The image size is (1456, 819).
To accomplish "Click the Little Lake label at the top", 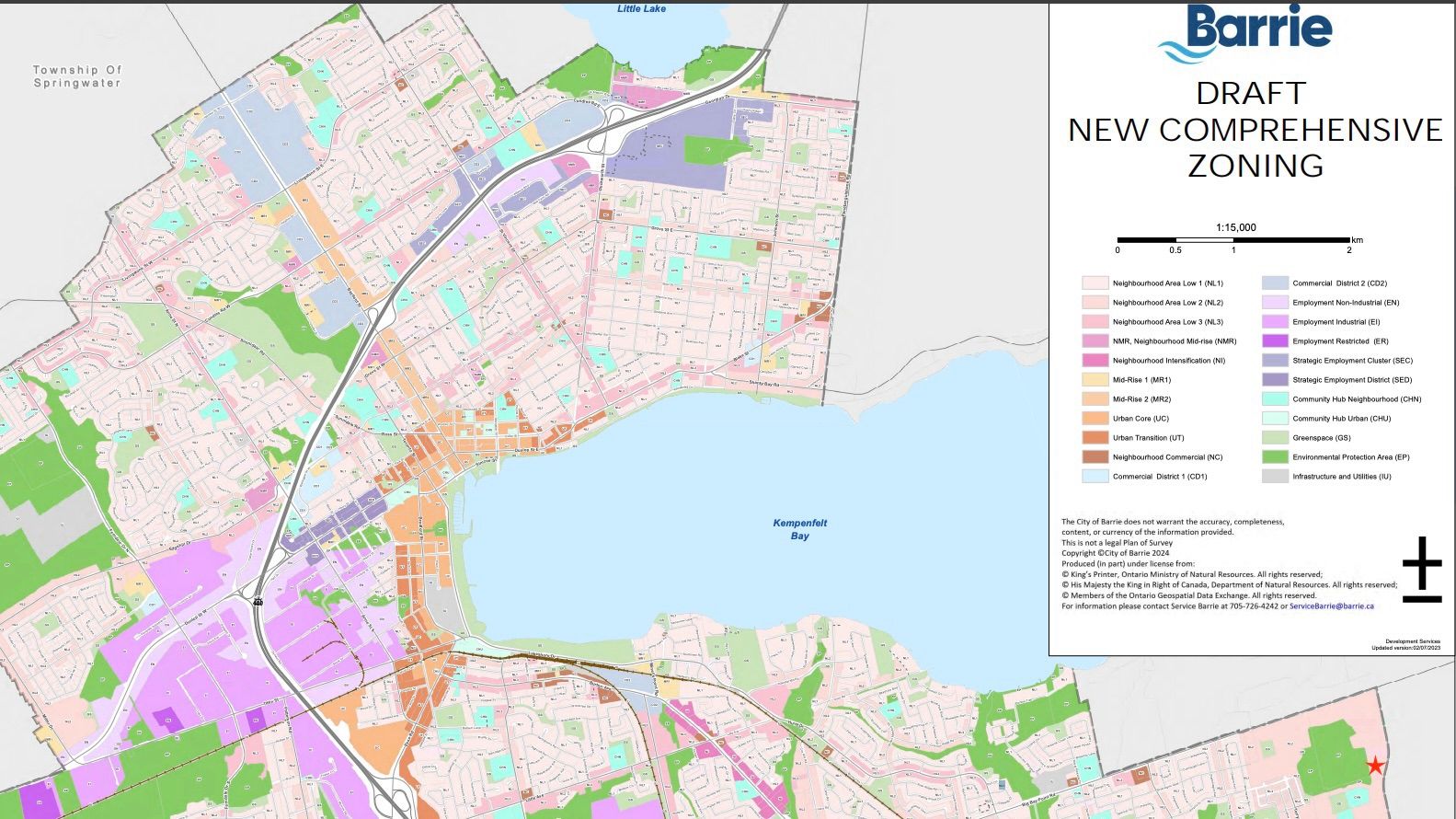I will [641, 9].
